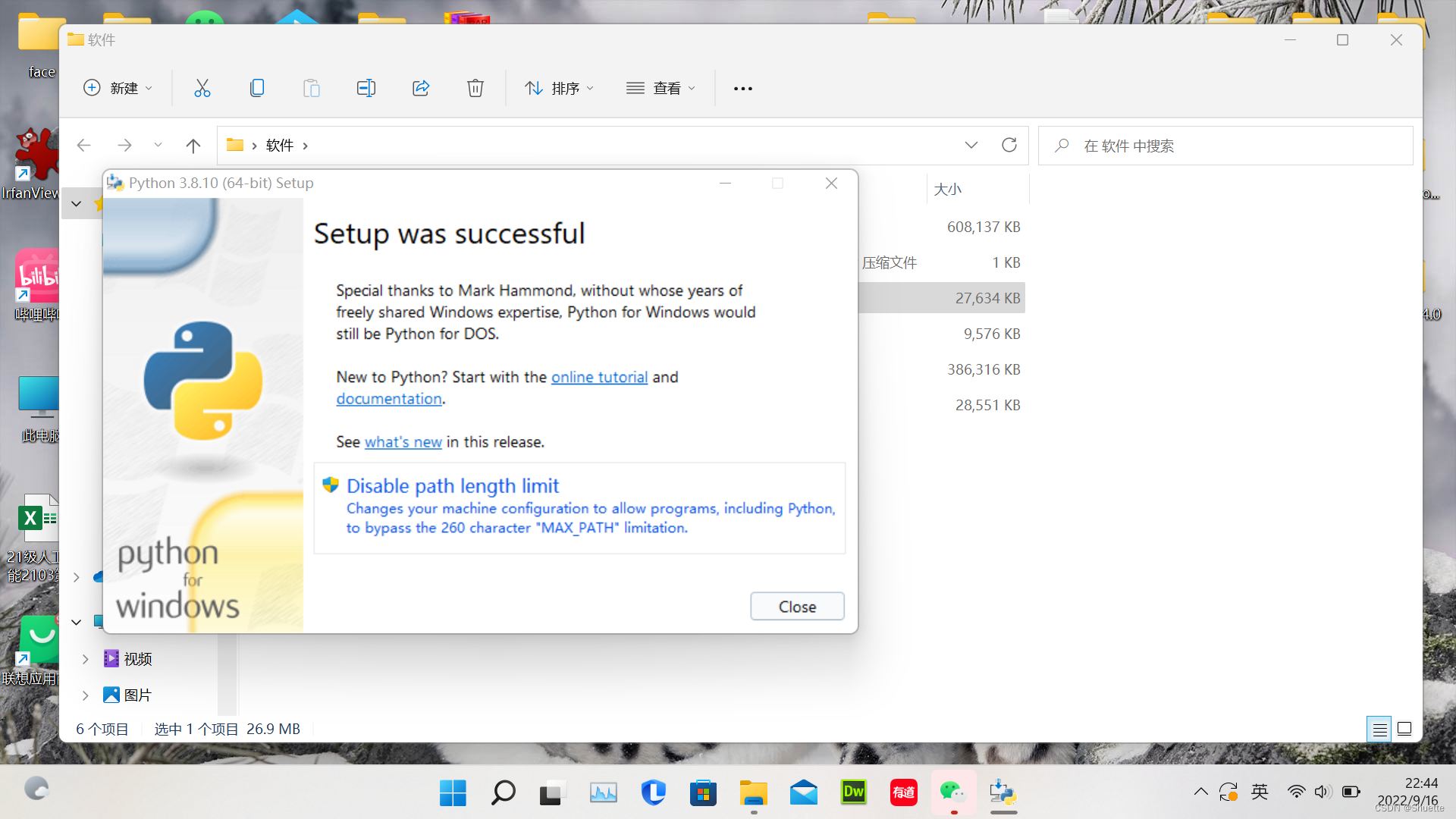1456x819 pixels.
Task: Click Disable path length limit option
Action: click(453, 486)
